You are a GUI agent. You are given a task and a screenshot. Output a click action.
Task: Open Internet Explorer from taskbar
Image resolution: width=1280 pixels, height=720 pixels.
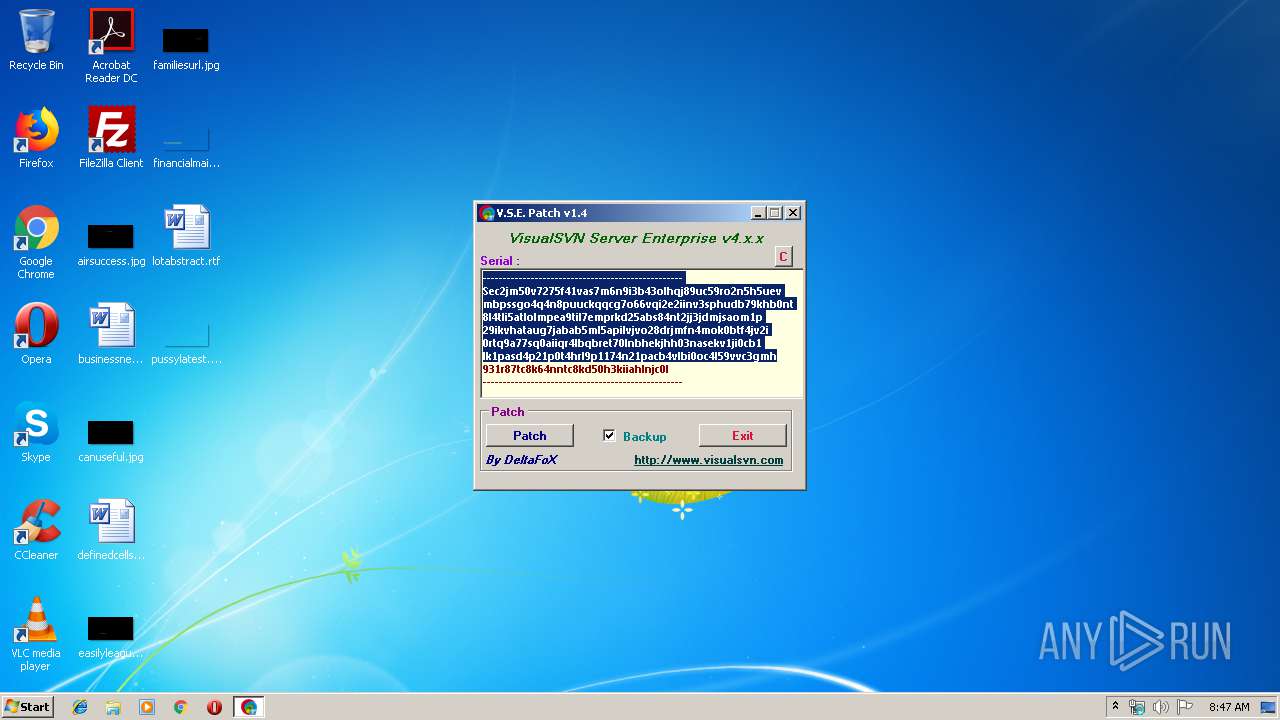[80, 707]
